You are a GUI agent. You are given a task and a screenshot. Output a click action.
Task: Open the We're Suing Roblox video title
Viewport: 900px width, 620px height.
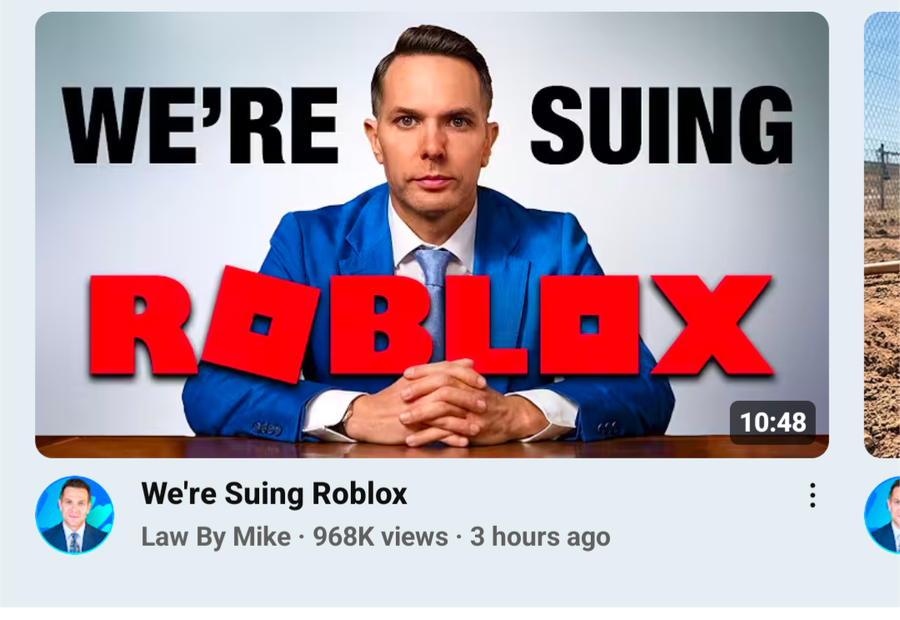[274, 494]
